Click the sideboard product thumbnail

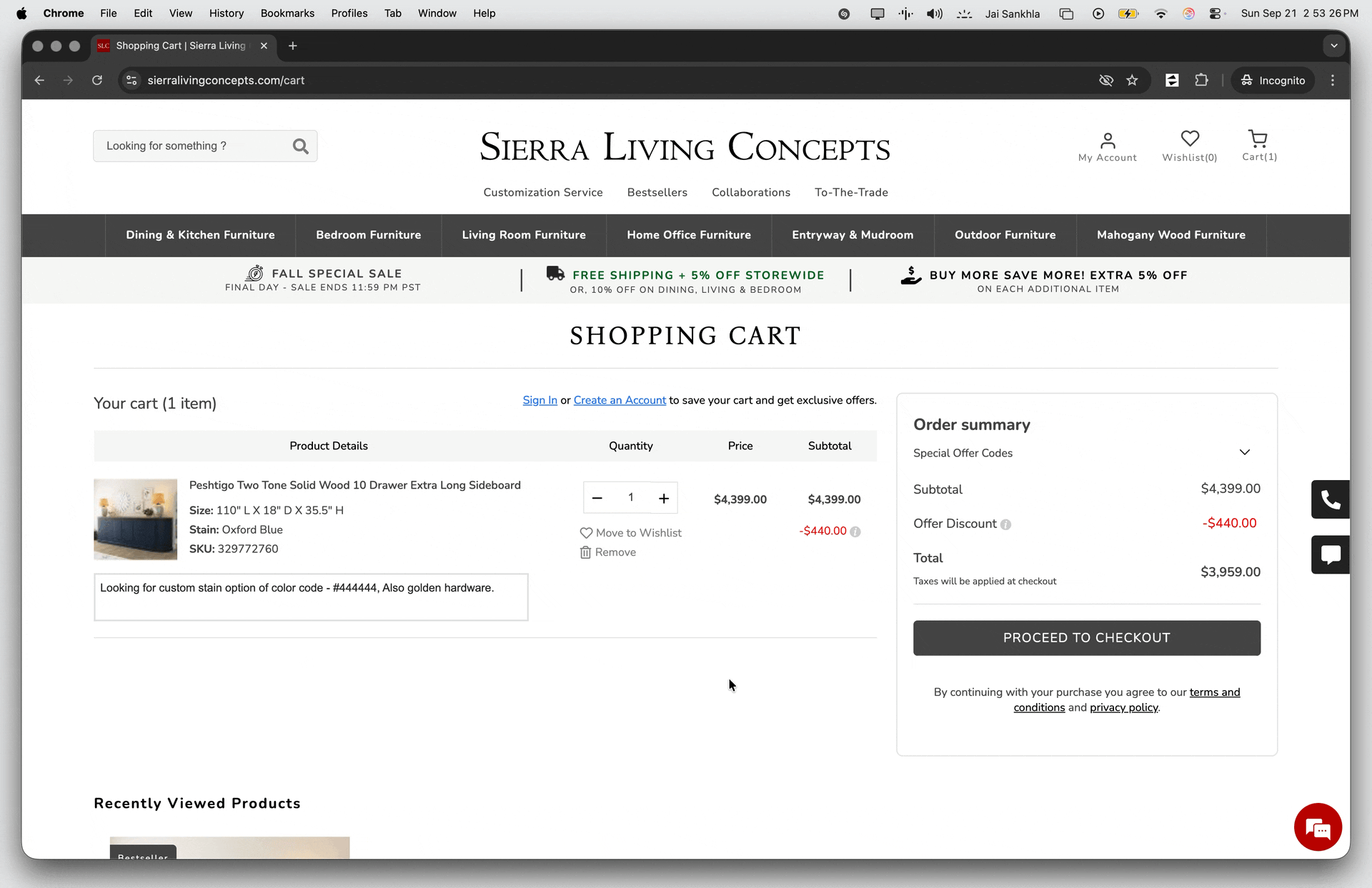(x=135, y=519)
